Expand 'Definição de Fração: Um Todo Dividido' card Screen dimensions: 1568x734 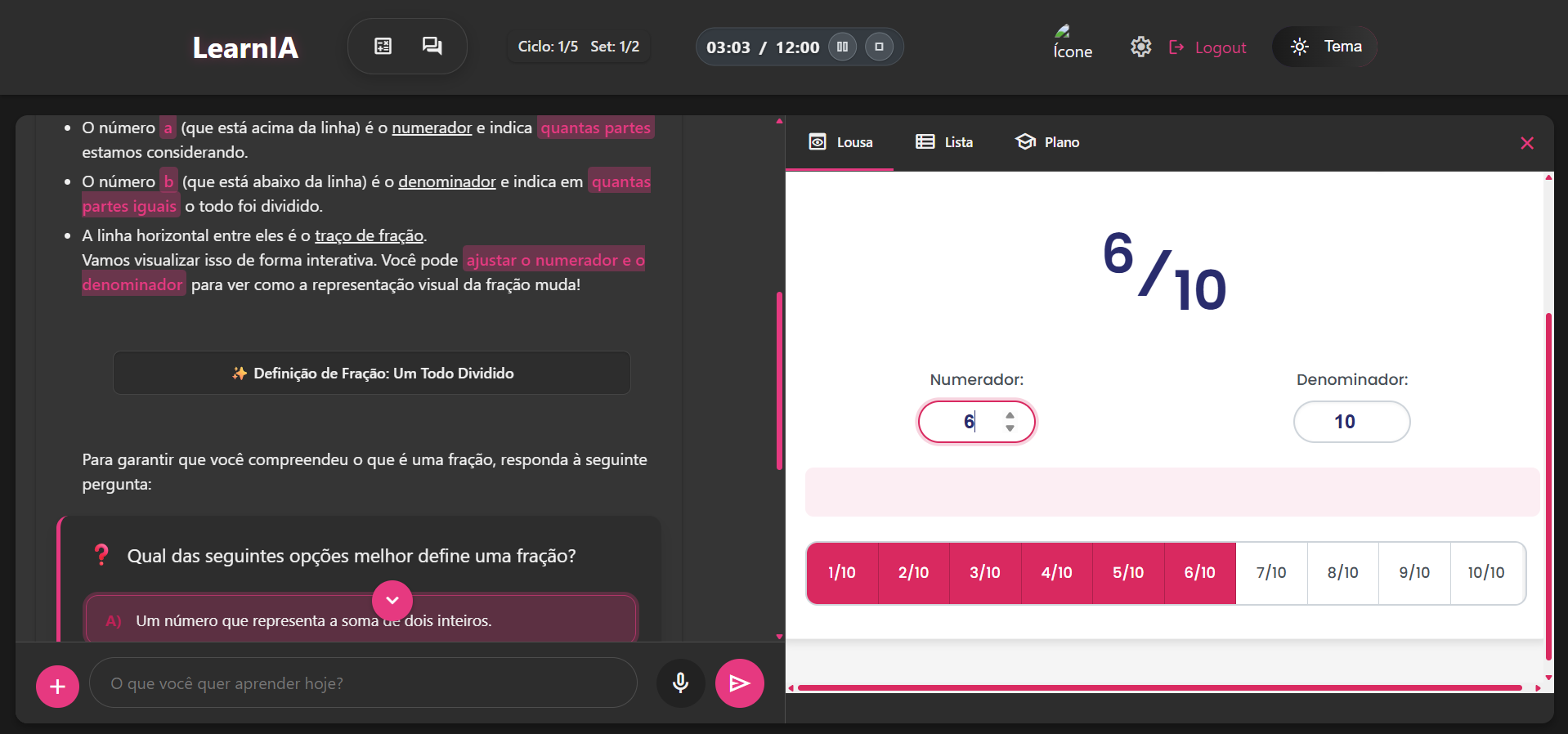pos(372,374)
